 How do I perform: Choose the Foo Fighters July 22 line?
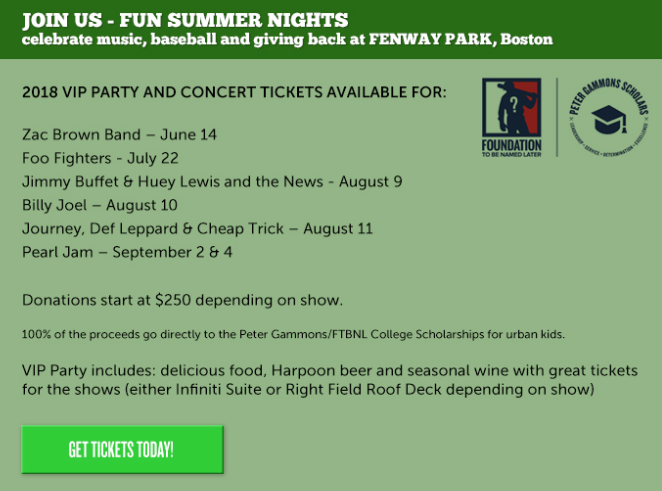pos(100,158)
